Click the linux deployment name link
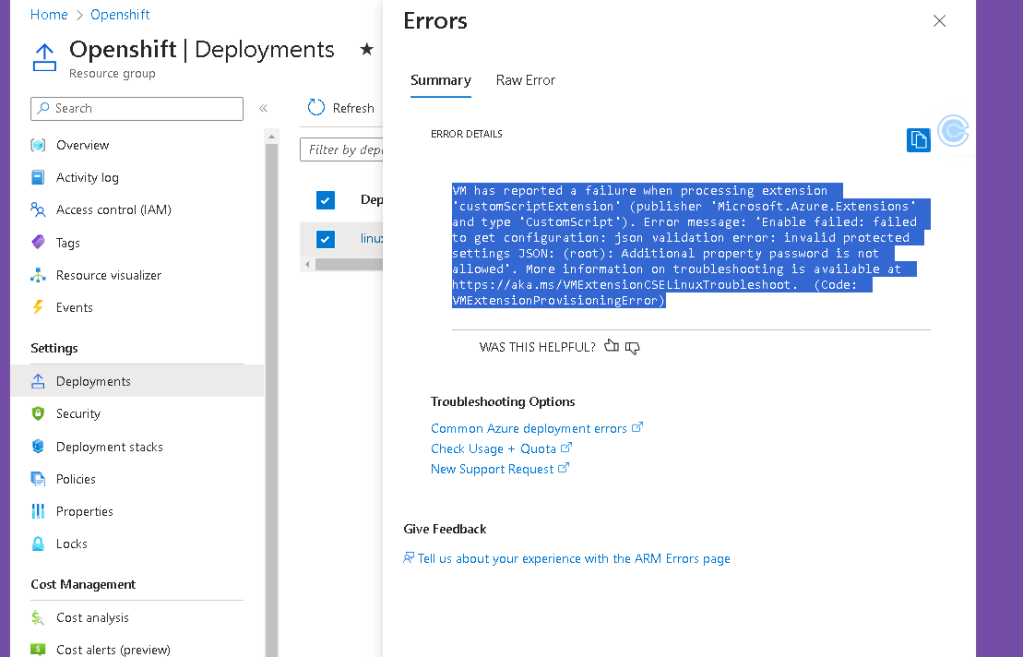The height and width of the screenshot is (657, 1023). tap(372, 239)
